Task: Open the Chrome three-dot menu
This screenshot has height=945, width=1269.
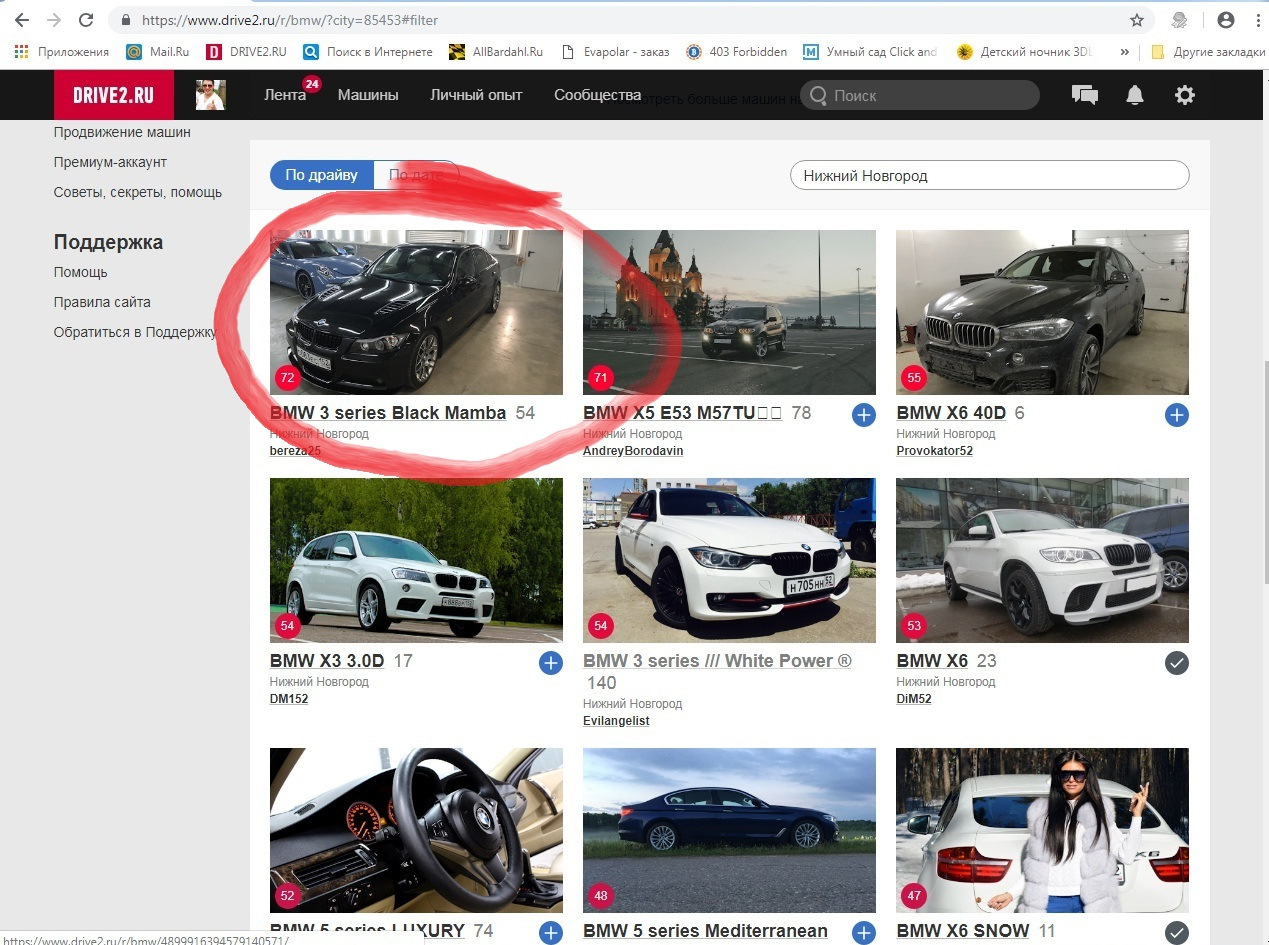Action: point(1256,19)
